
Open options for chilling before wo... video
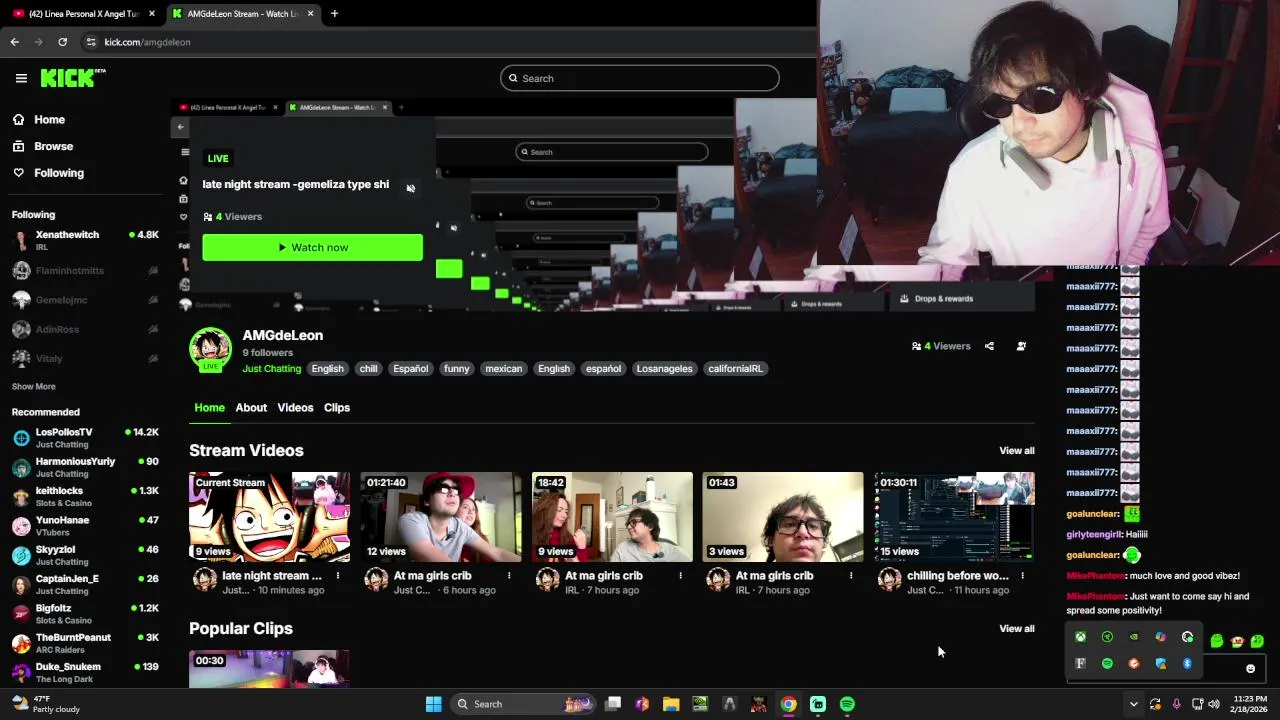1022,576
